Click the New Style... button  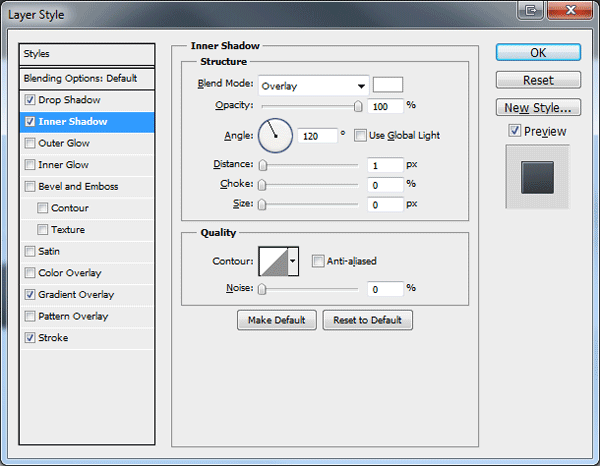[538, 108]
